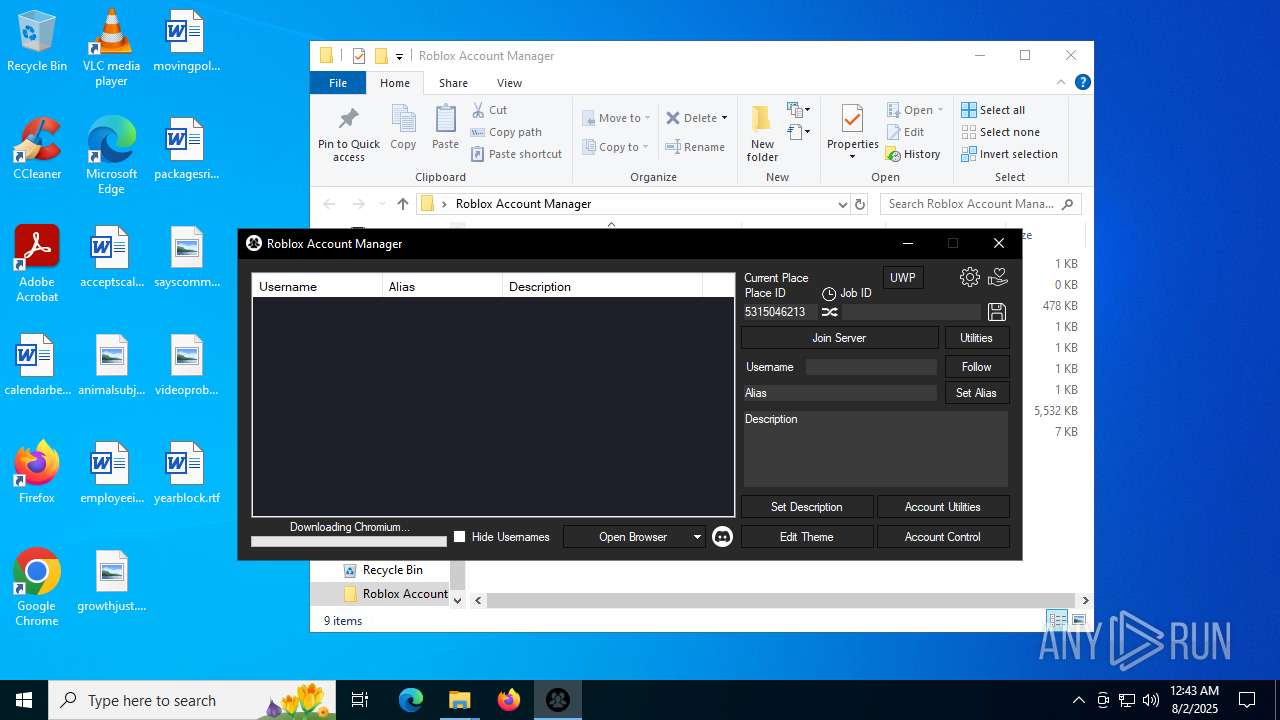
Task: Expand the Open Browser dropdown arrow
Action: tap(697, 537)
